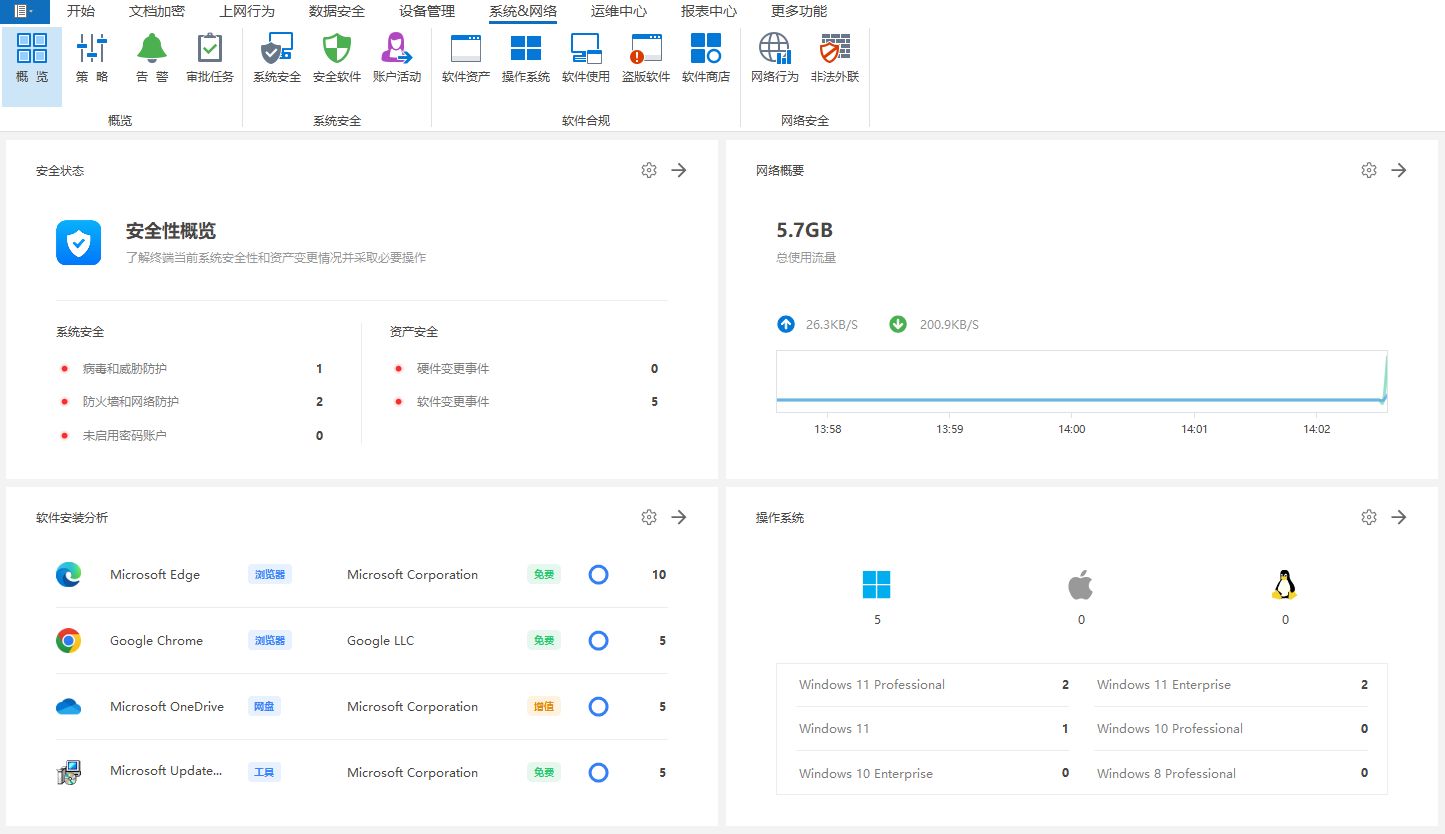Viewport: 1445px width, 834px height.
Task: Switch to the 系统&网络 tab
Action: (523, 12)
